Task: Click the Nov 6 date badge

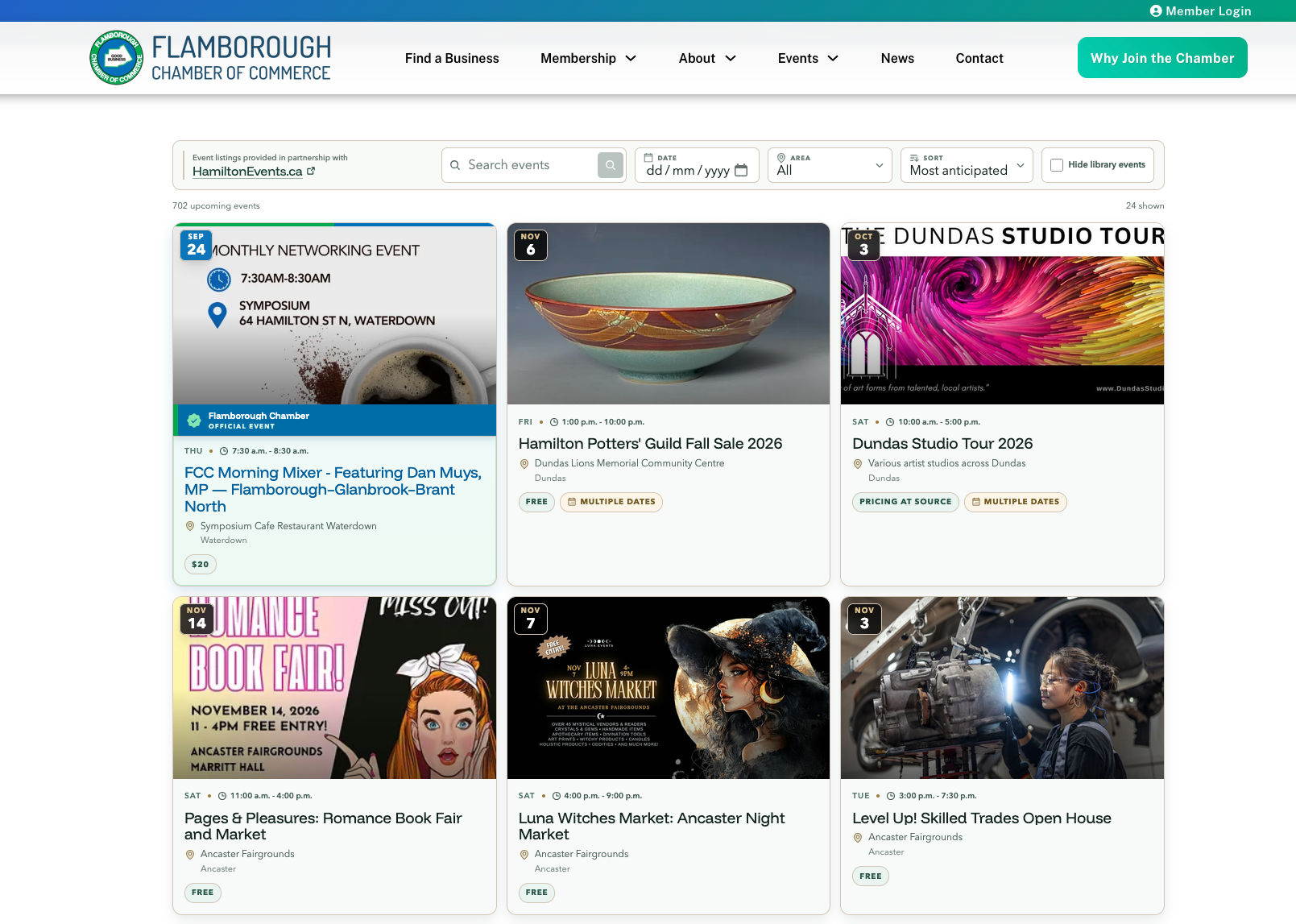Action: 530,245
